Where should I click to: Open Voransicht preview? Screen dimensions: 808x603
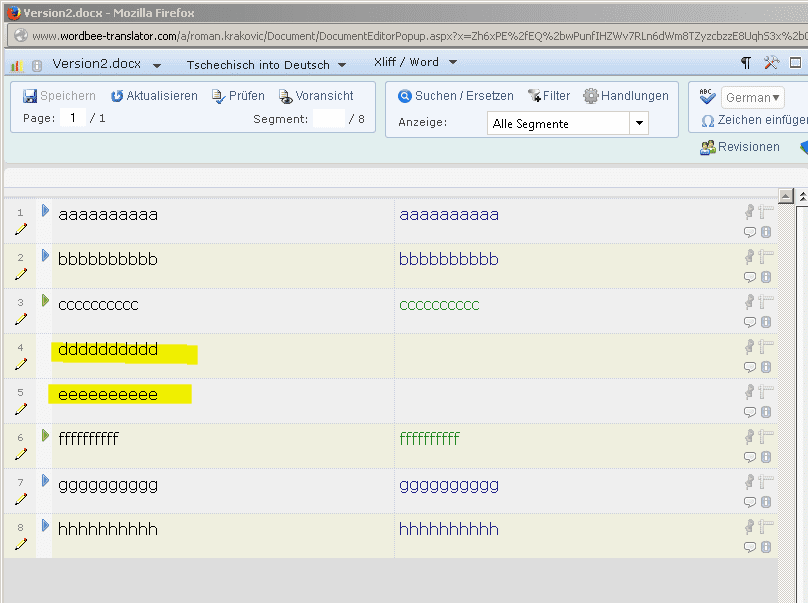point(316,96)
